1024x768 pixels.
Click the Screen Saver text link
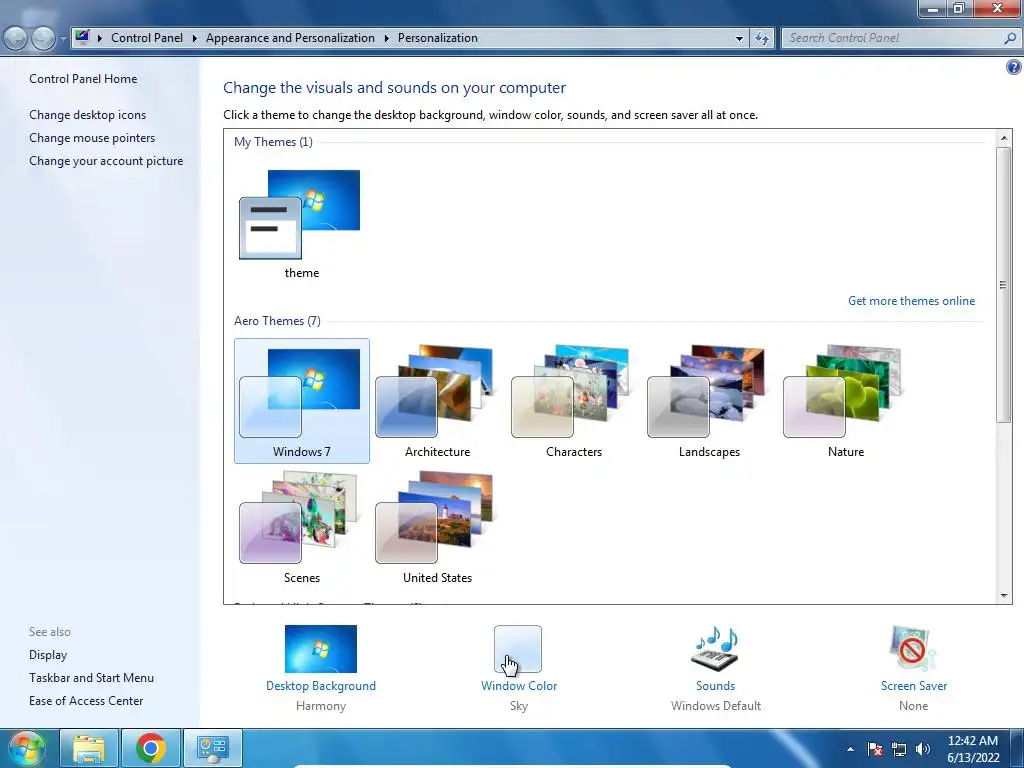click(x=914, y=686)
